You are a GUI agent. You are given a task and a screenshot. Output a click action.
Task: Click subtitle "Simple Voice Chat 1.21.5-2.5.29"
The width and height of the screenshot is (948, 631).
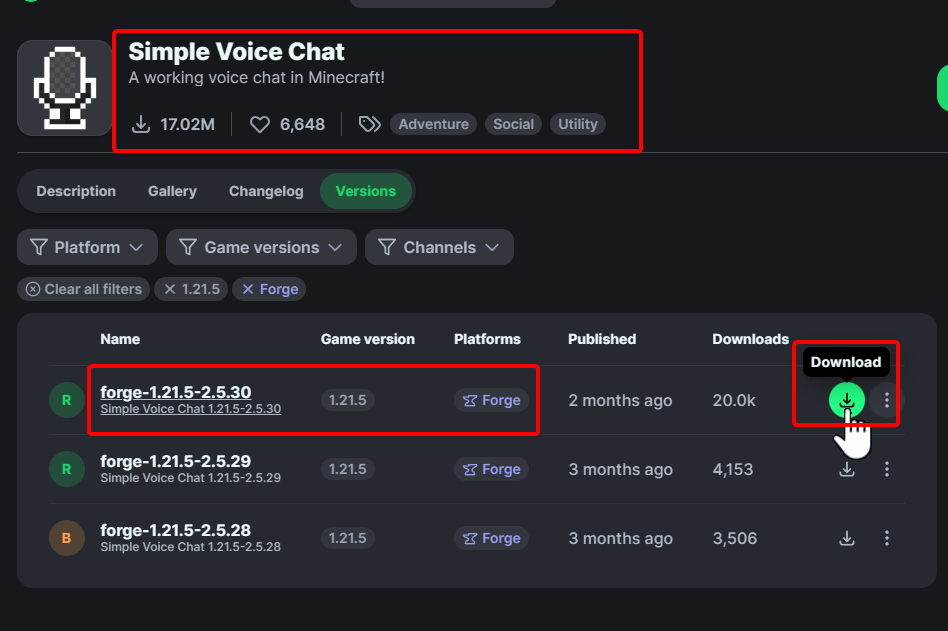click(190, 478)
